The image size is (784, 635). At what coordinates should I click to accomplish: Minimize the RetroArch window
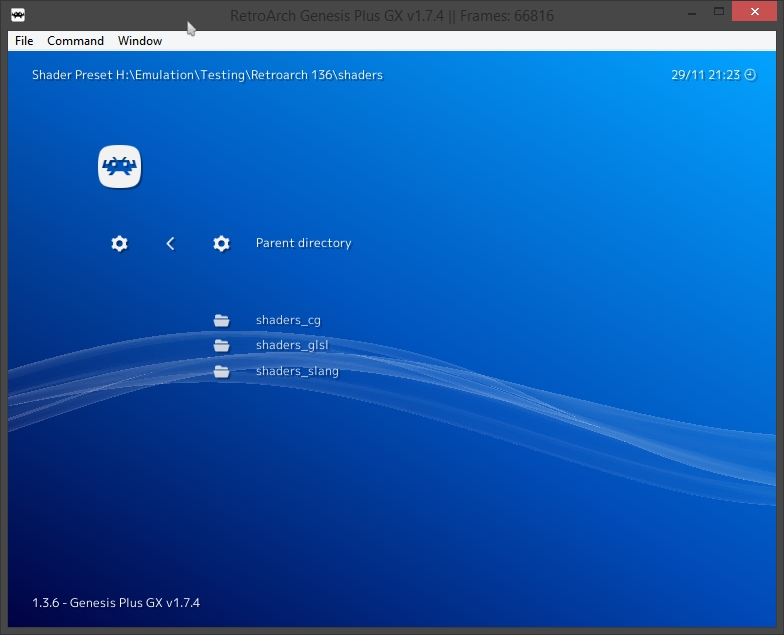point(692,13)
